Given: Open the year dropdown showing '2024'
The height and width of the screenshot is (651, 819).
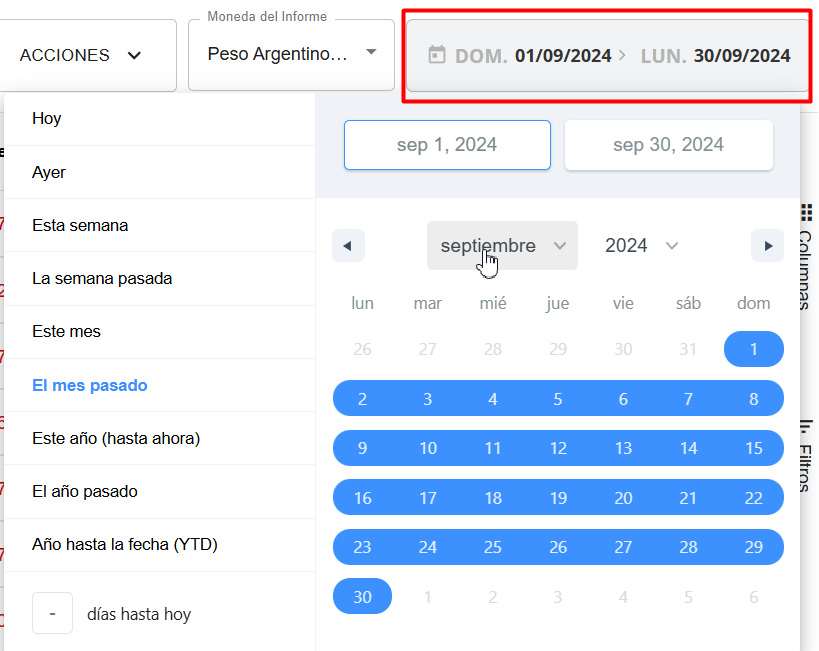Looking at the screenshot, I should [641, 245].
